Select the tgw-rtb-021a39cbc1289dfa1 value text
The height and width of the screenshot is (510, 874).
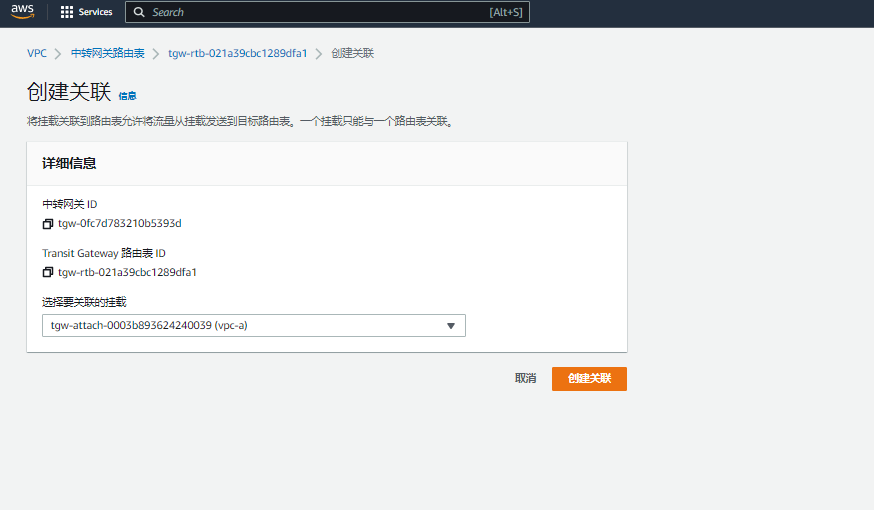coord(127,272)
